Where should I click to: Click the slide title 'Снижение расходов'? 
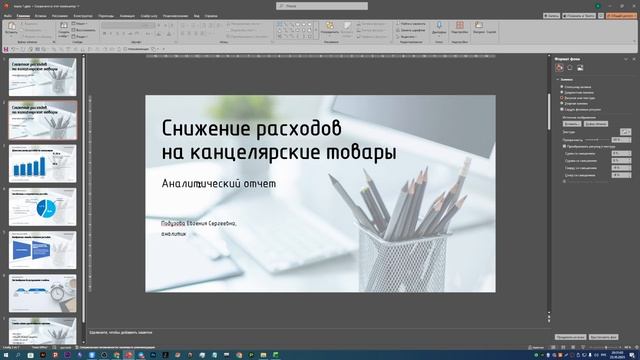(251, 128)
